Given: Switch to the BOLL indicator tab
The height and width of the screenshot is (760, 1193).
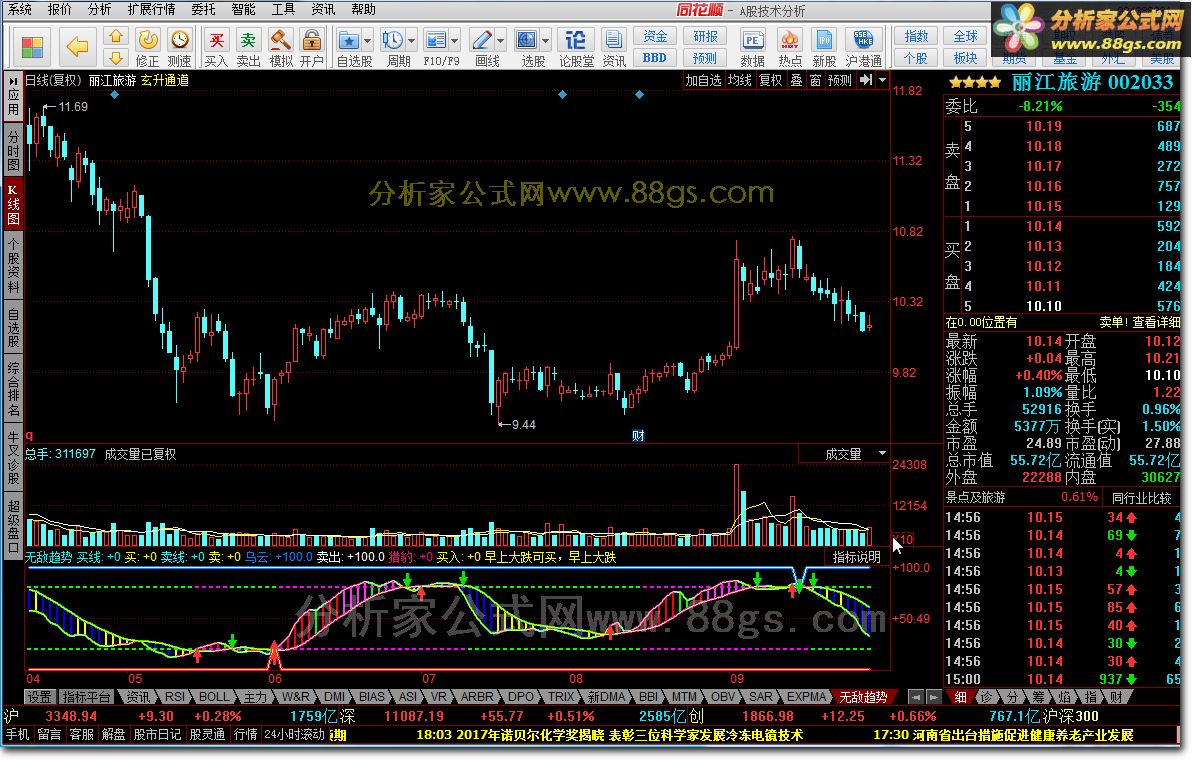Looking at the screenshot, I should (214, 697).
